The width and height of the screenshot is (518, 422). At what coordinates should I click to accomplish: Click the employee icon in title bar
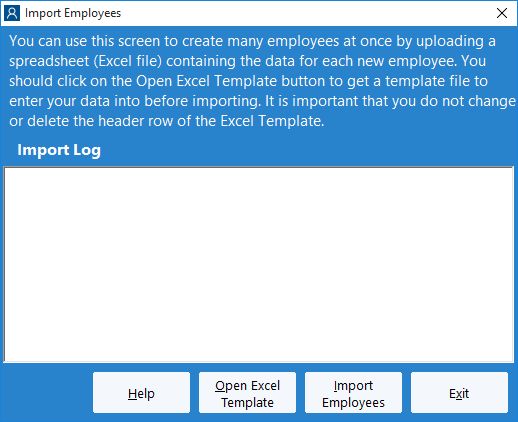pos(12,13)
